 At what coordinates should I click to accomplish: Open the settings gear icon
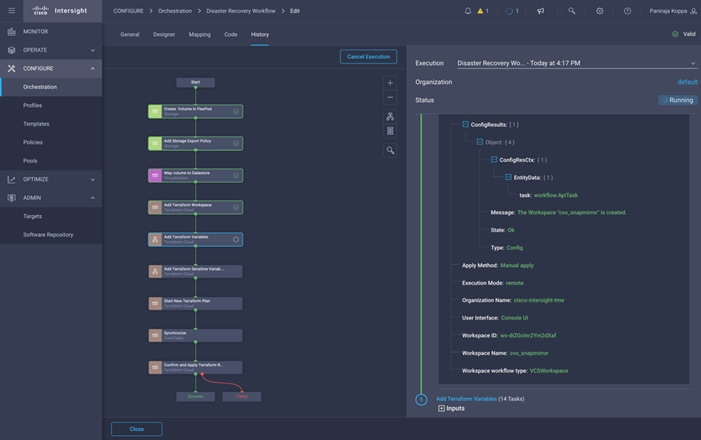click(600, 11)
